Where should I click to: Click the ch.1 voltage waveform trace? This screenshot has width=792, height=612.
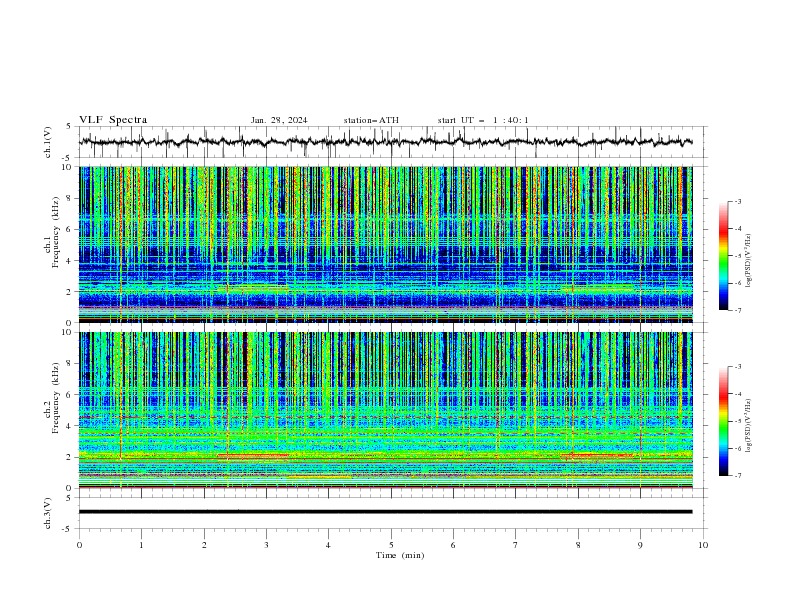[x=385, y=142]
